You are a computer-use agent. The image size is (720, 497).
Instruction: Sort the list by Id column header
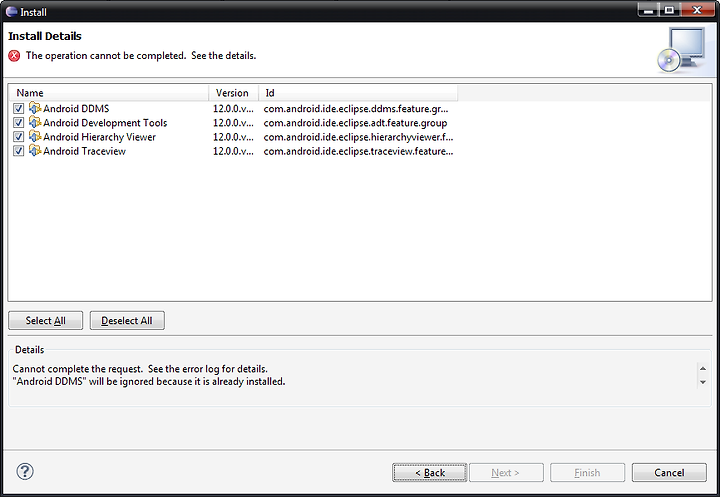click(358, 93)
